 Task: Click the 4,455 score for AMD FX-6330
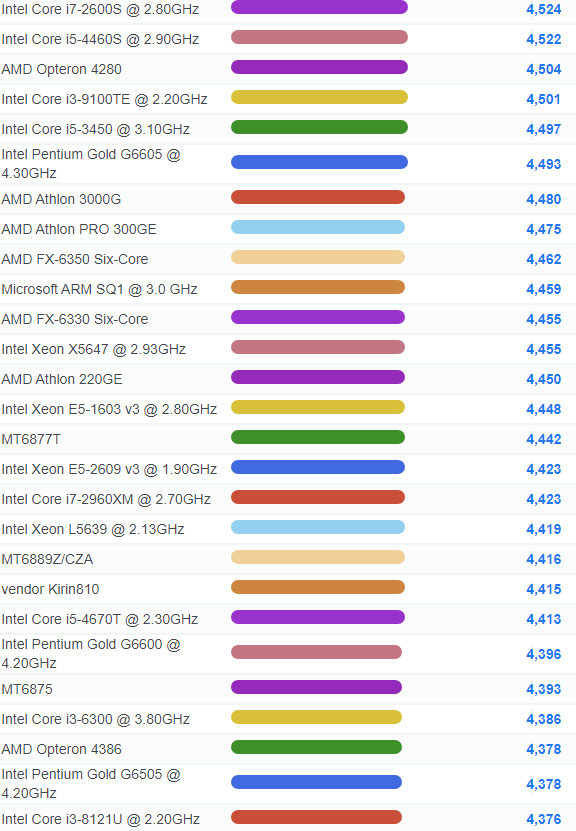coord(543,319)
